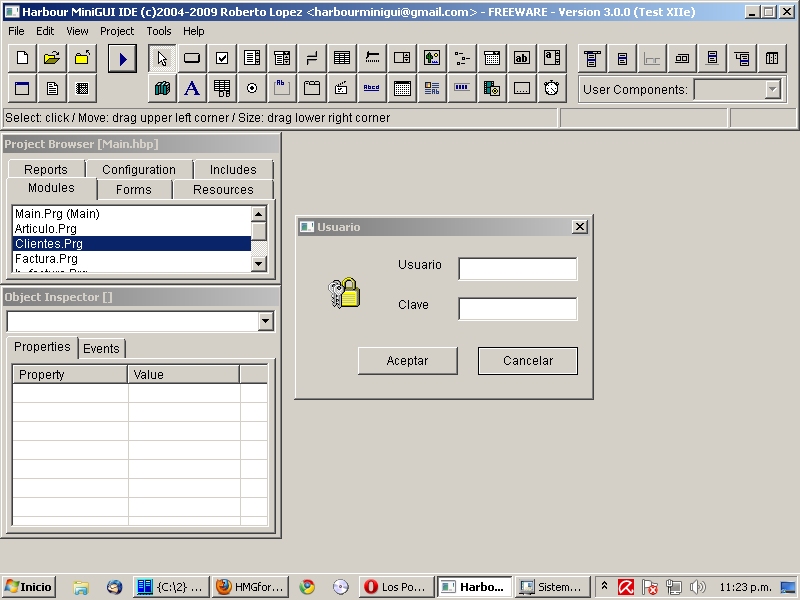Image resolution: width=800 pixels, height=600 pixels.
Task: Select the Properties tab in Object Inspector
Action: (42, 347)
